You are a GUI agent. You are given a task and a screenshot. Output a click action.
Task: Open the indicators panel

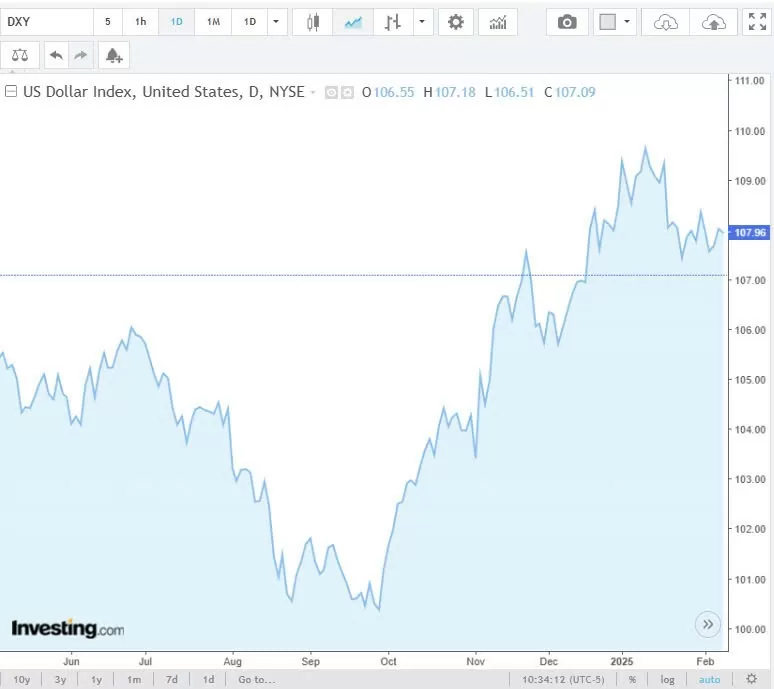click(497, 22)
